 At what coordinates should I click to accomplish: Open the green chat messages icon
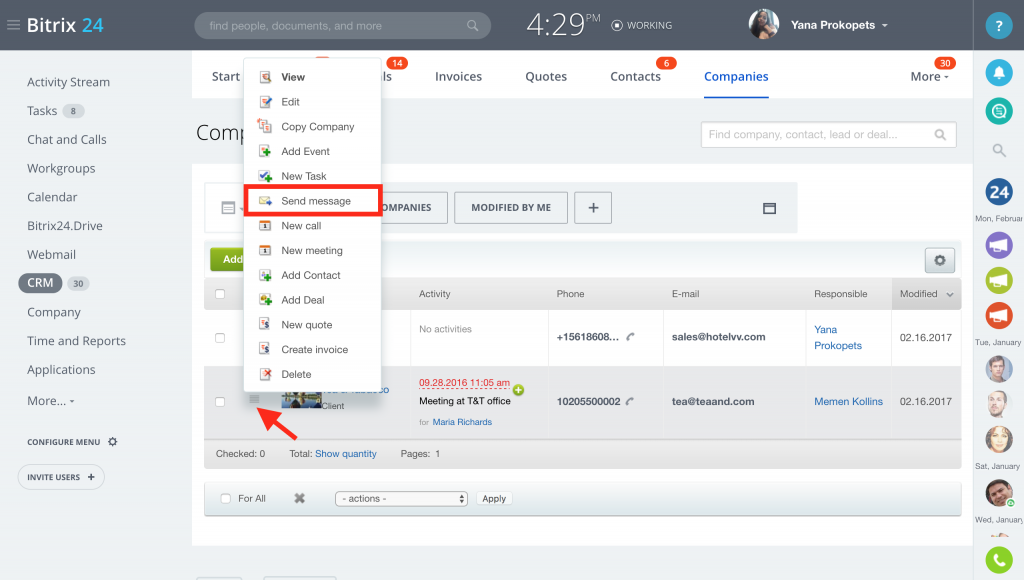999,111
